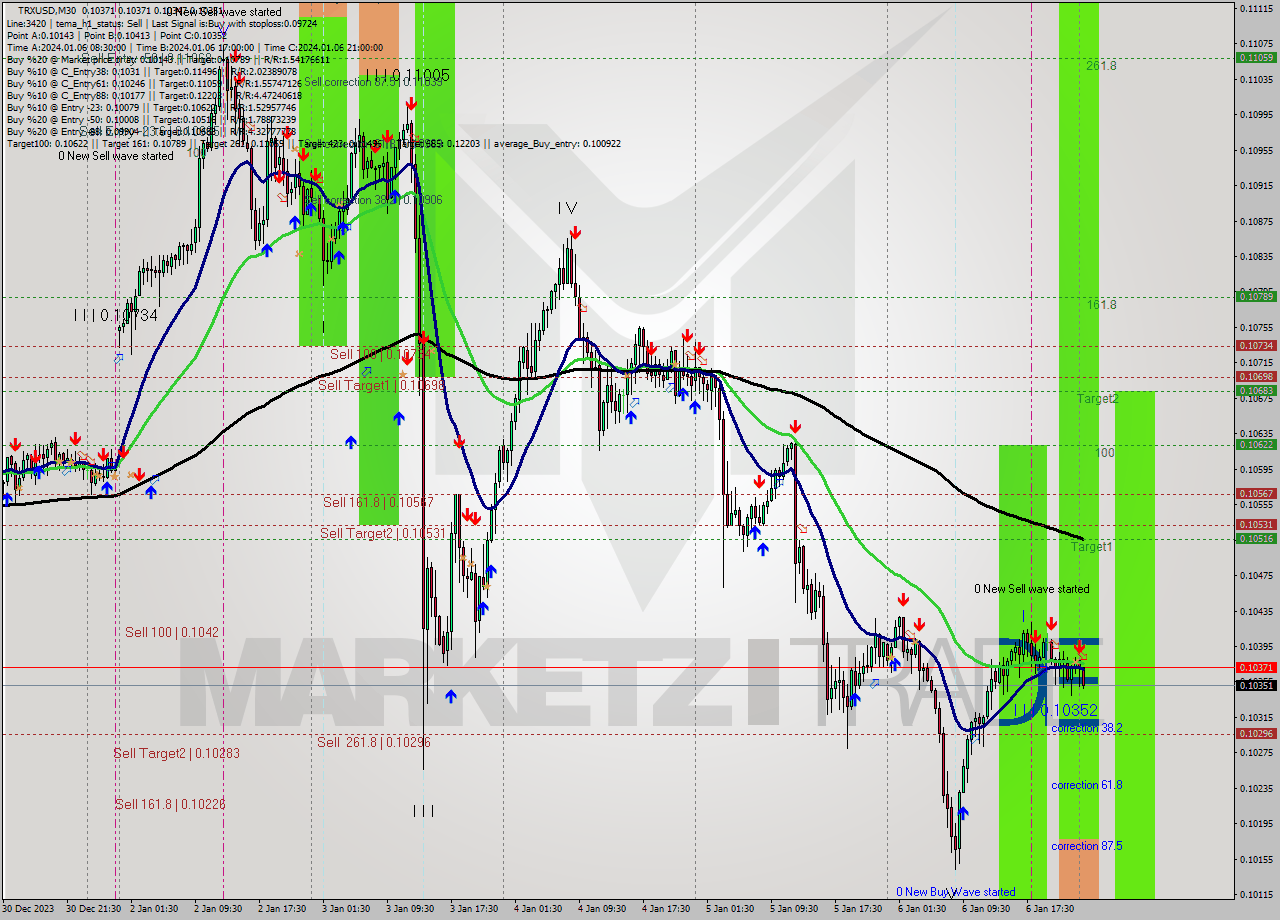This screenshot has height=920, width=1280.
Task: Click the green 0.10516 price tag
Action: (1255, 538)
